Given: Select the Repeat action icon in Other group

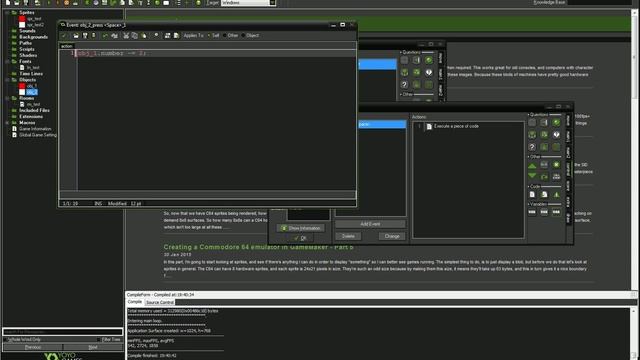Looking at the screenshot, I should (x=544, y=176).
